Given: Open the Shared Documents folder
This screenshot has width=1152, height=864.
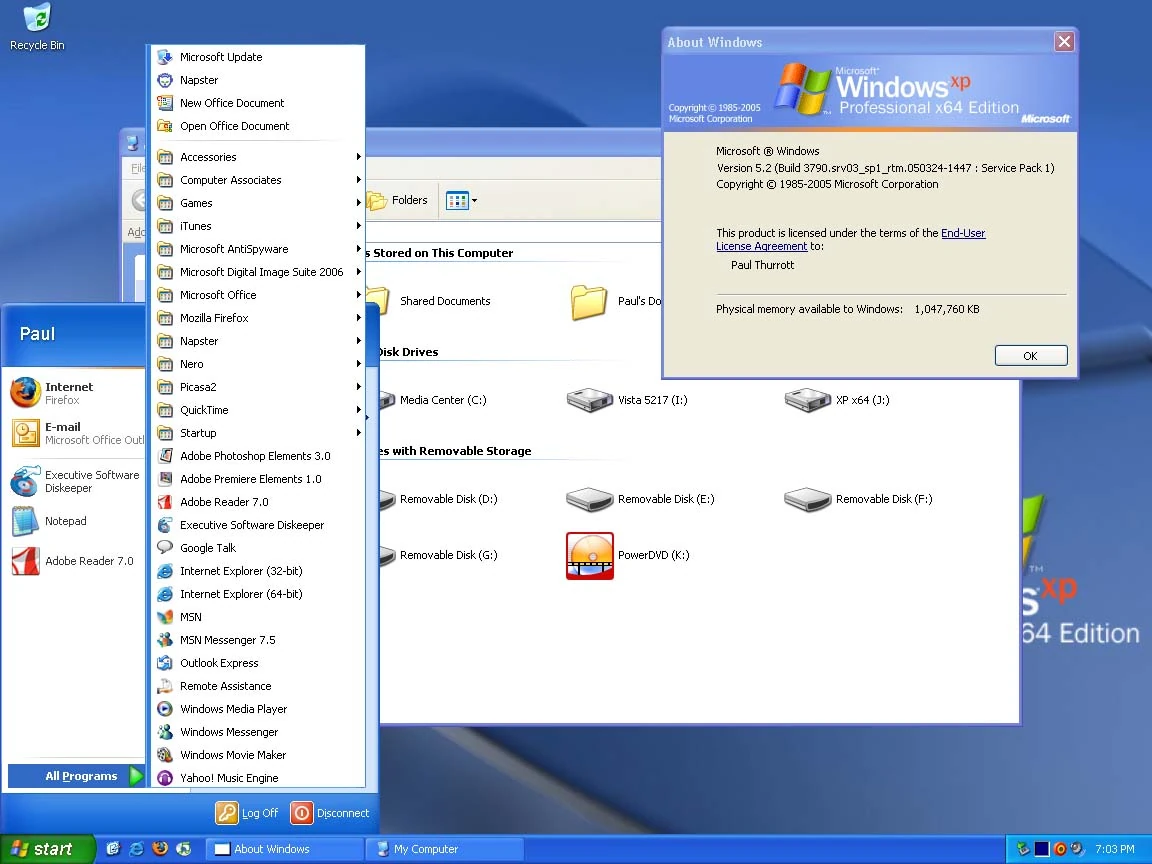Looking at the screenshot, I should point(444,301).
